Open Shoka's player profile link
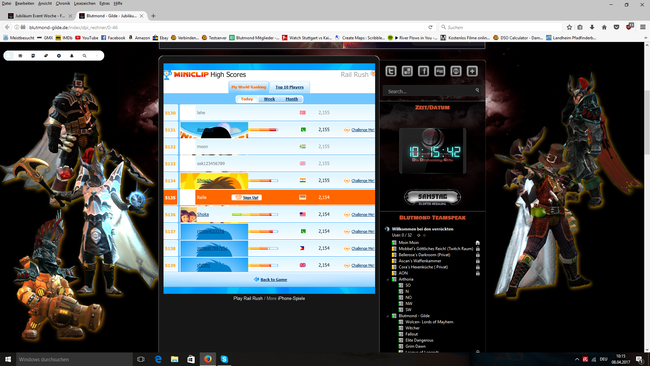 203,214
